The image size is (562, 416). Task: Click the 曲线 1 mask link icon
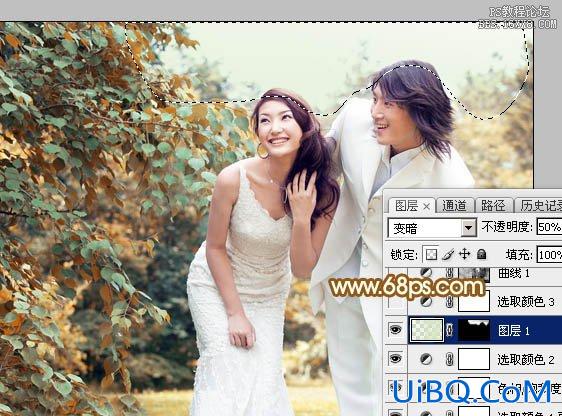click(449, 273)
